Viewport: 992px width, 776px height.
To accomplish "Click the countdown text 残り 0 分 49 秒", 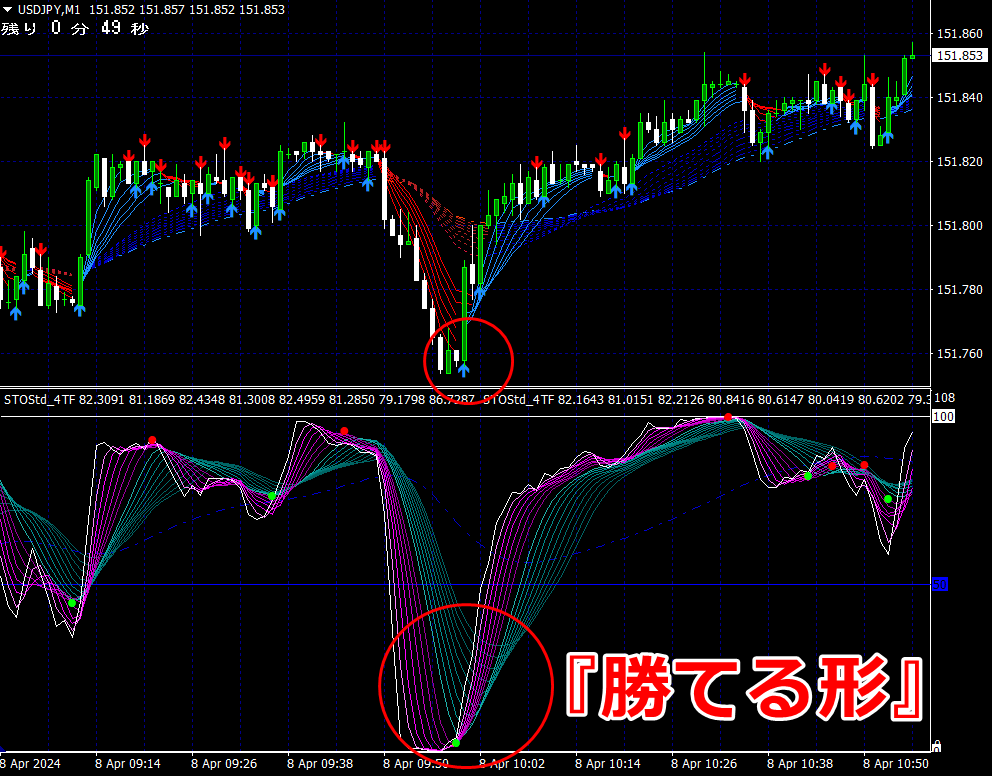I will click(75, 28).
